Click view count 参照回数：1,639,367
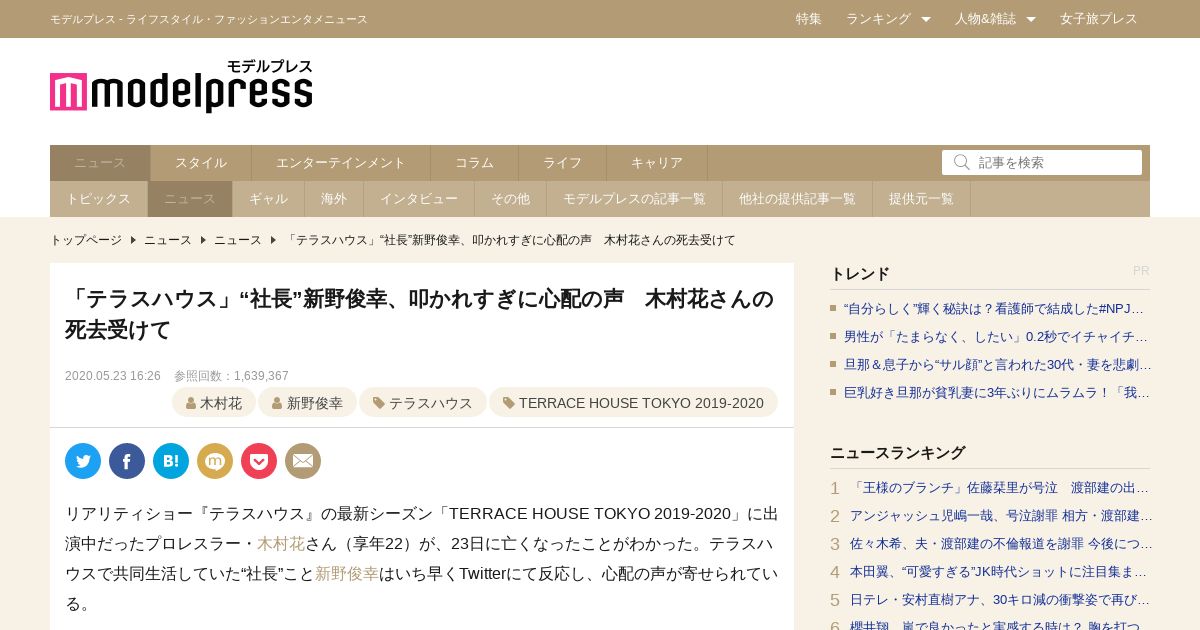The height and width of the screenshot is (630, 1200). coord(231,376)
